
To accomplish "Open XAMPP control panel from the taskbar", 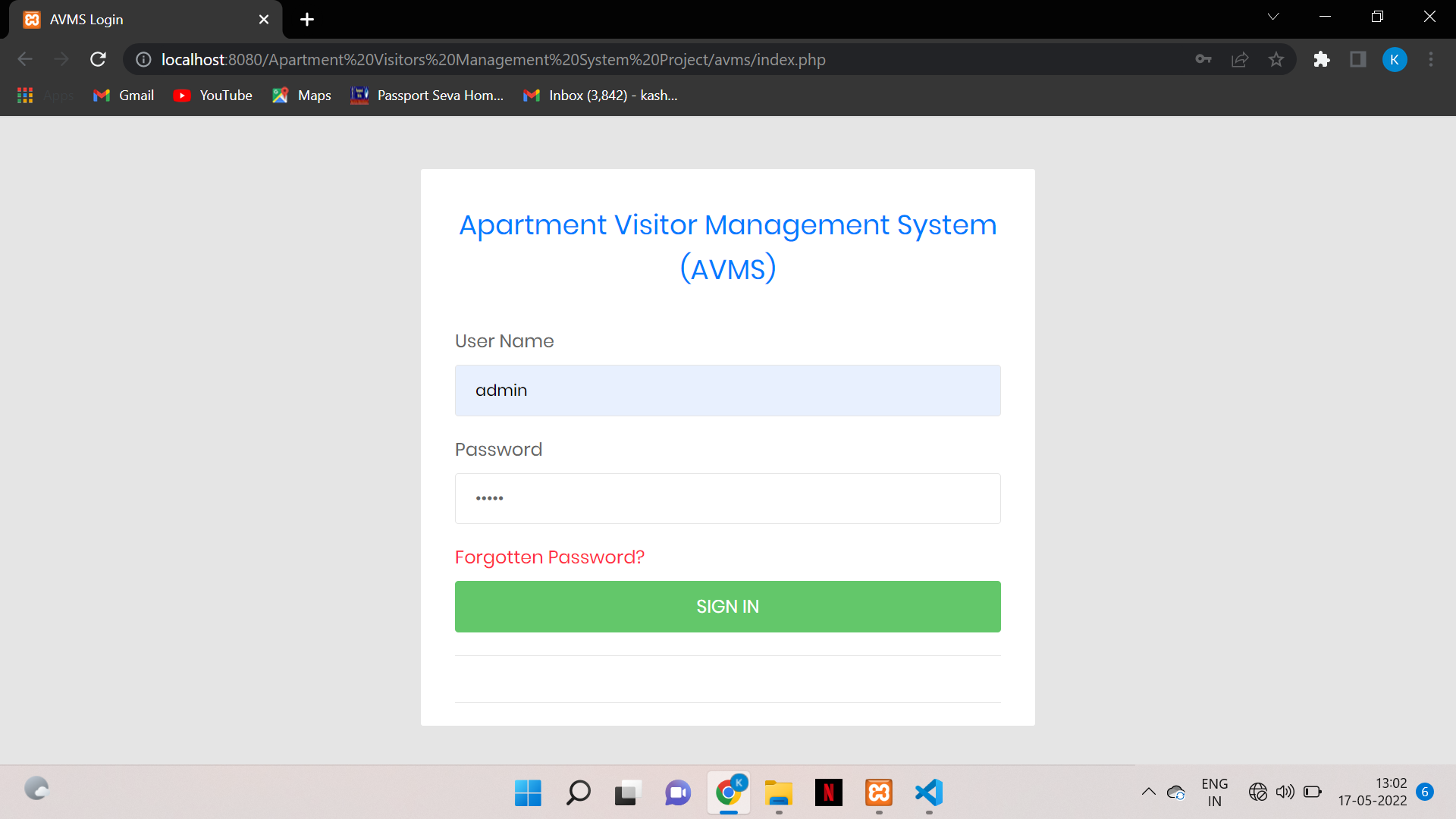I will coord(879,792).
